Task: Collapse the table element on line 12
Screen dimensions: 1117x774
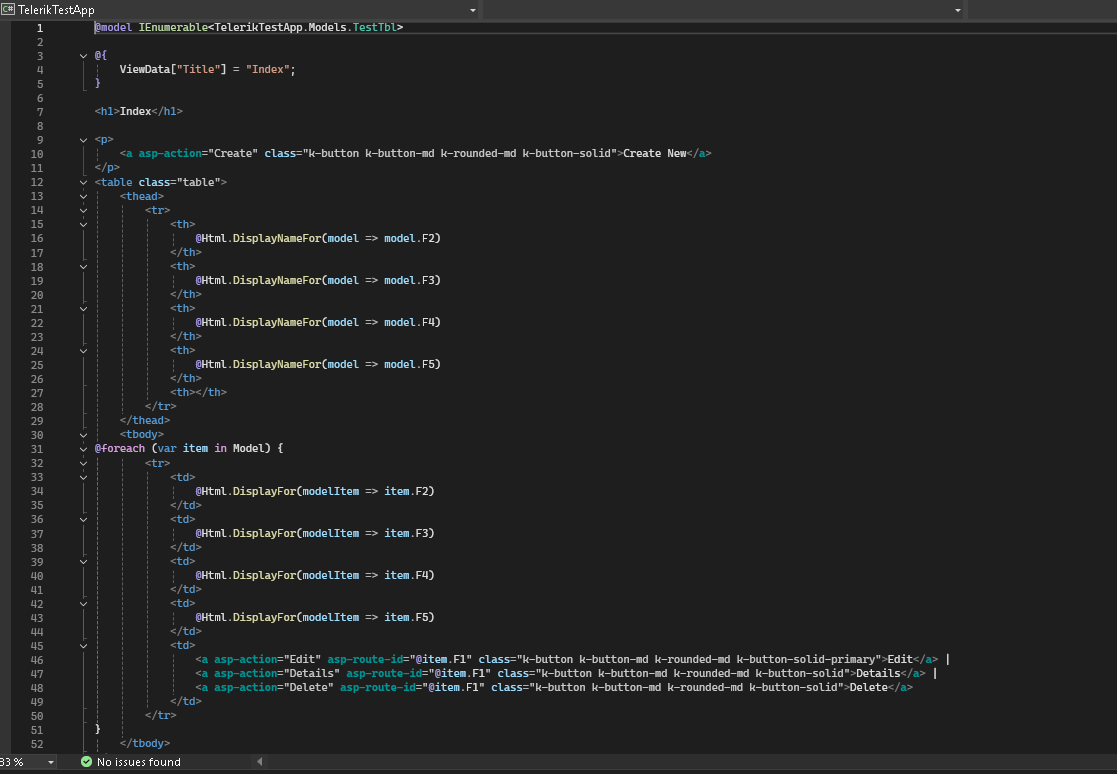Action: 83,182
